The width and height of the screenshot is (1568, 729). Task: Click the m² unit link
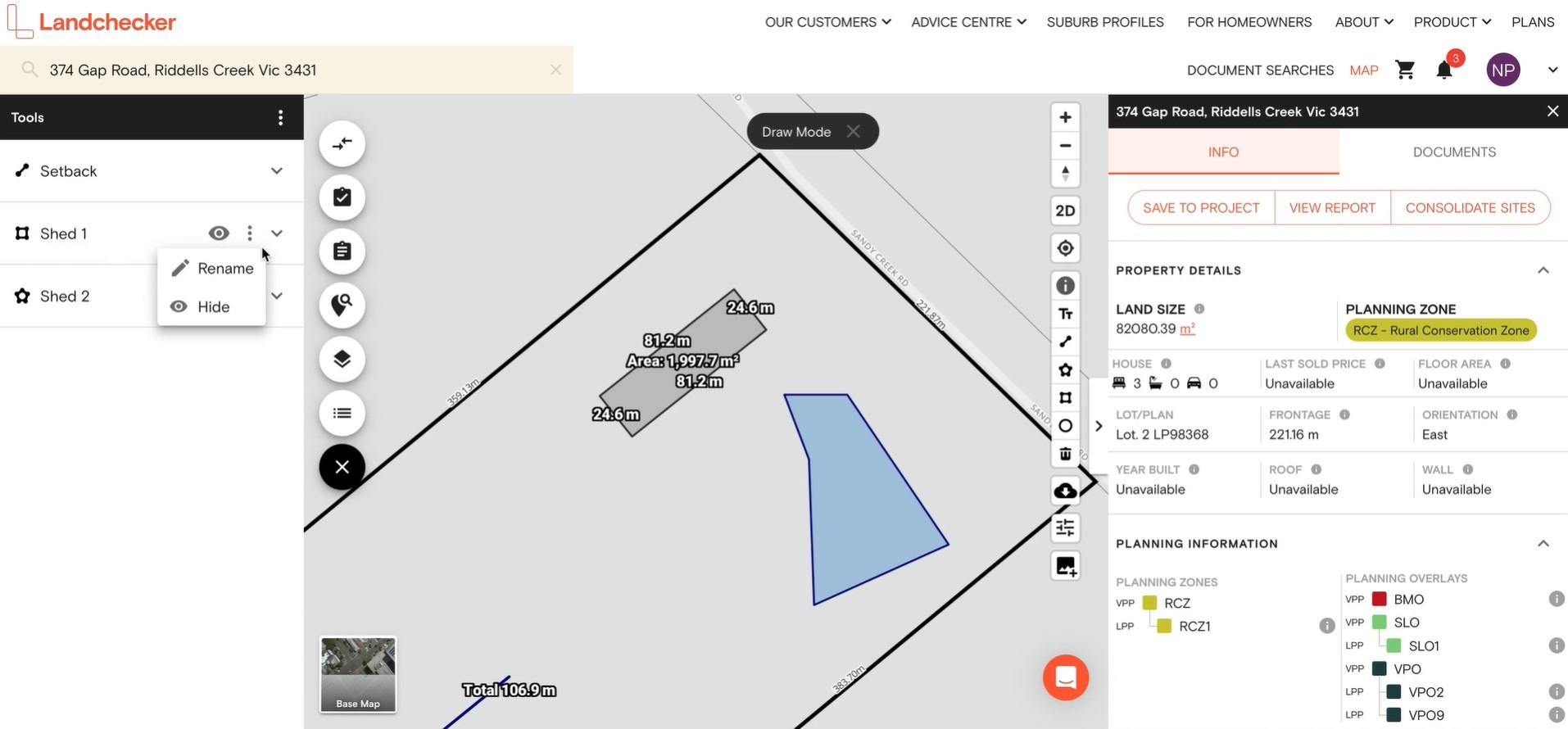[1187, 328]
